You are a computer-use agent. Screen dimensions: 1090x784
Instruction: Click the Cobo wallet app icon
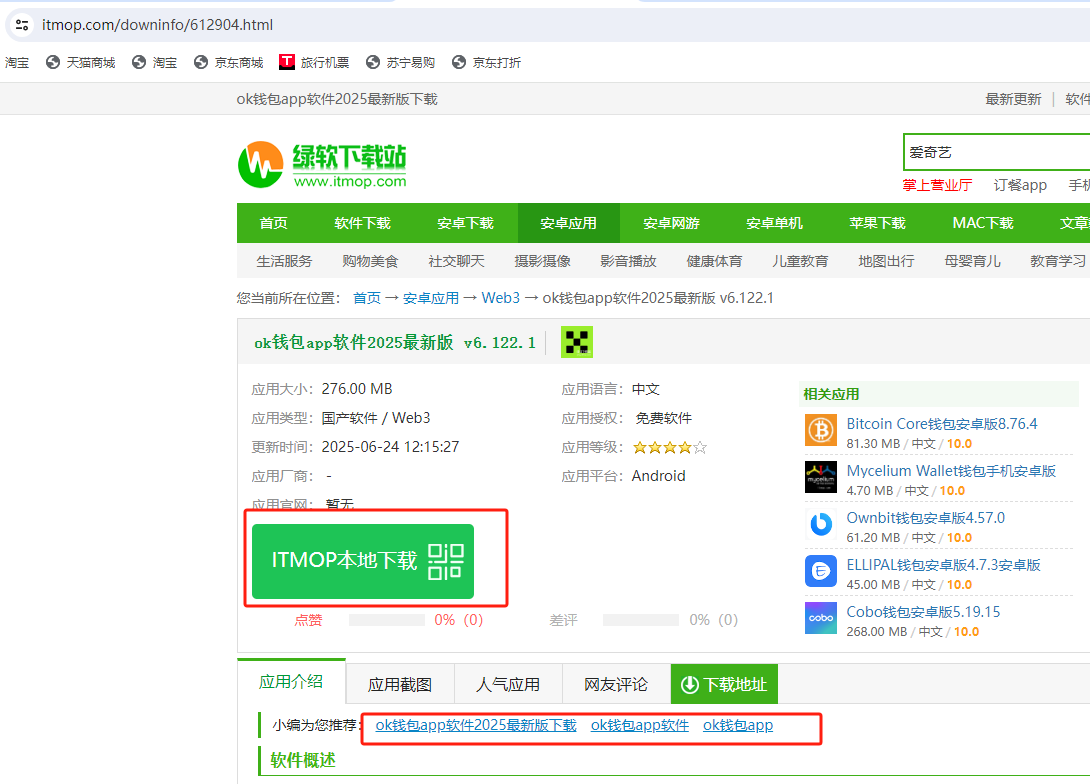(x=820, y=618)
